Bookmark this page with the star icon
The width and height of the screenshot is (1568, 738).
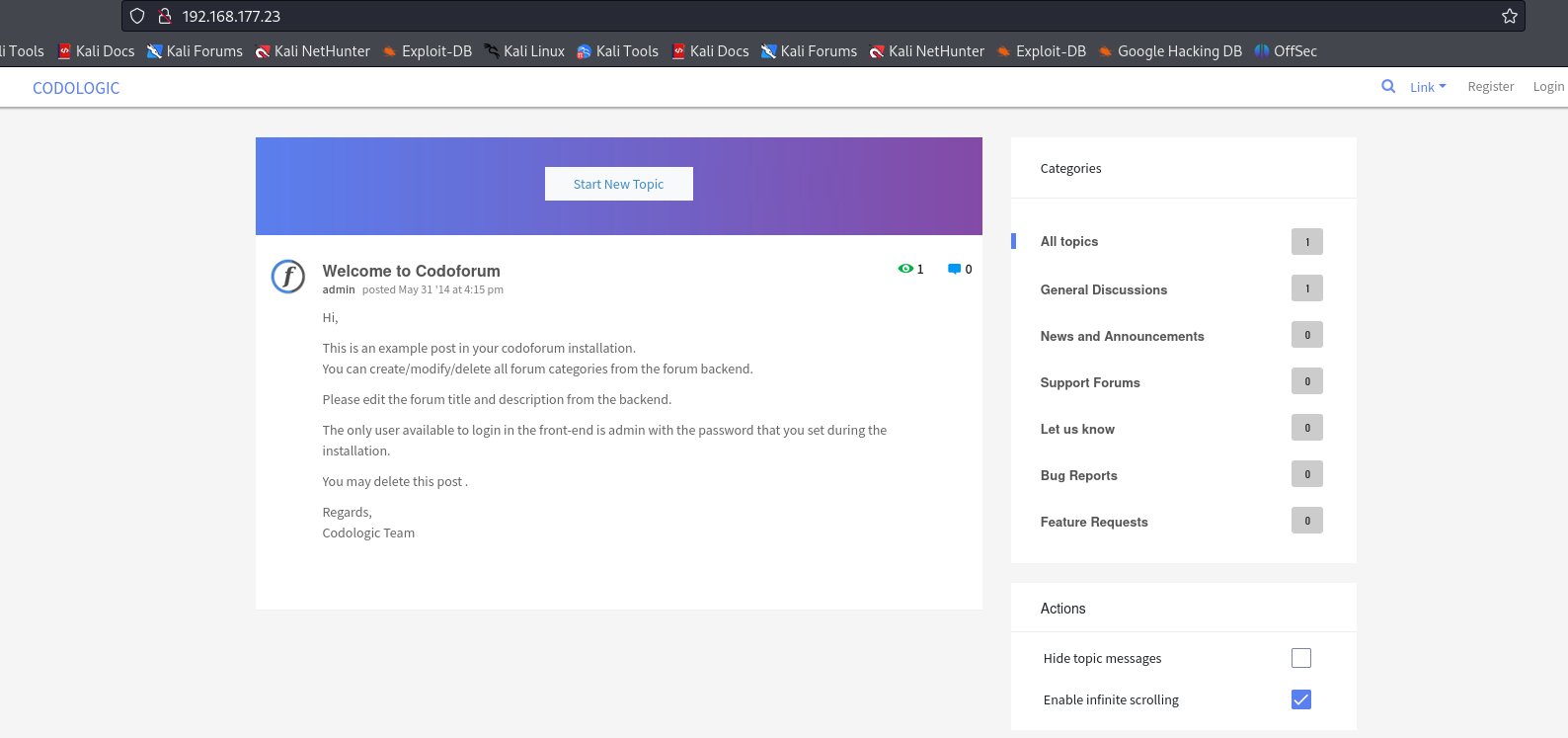pos(1510,16)
